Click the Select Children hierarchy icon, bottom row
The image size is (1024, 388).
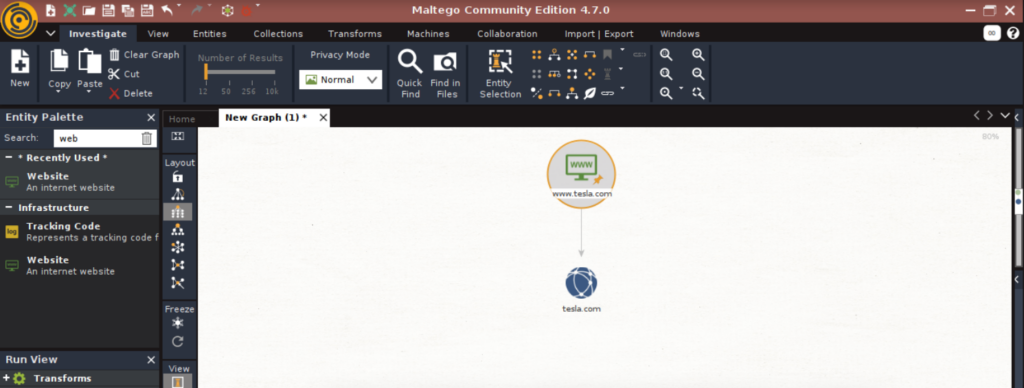(x=572, y=93)
